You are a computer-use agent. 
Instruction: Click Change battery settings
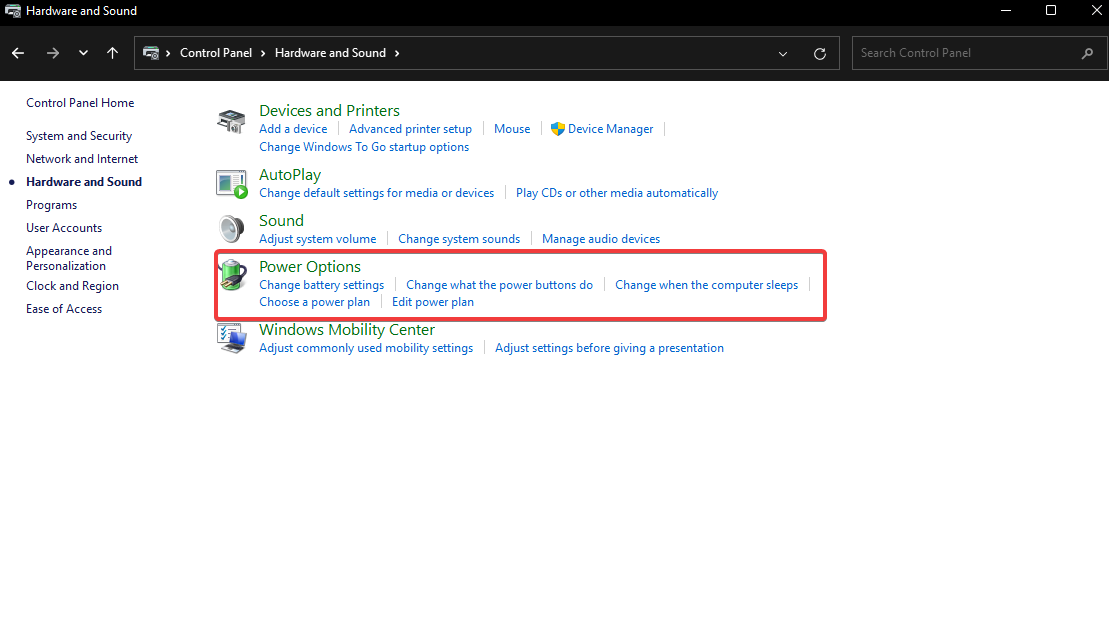tap(321, 285)
